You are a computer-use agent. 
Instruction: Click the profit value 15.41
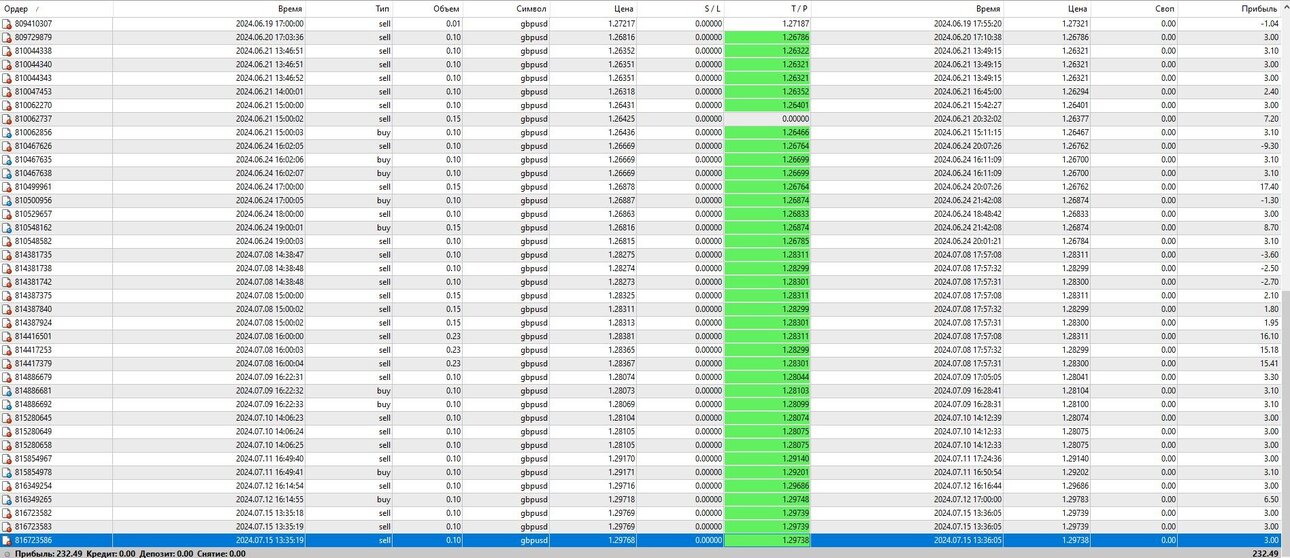[x=1267, y=363]
